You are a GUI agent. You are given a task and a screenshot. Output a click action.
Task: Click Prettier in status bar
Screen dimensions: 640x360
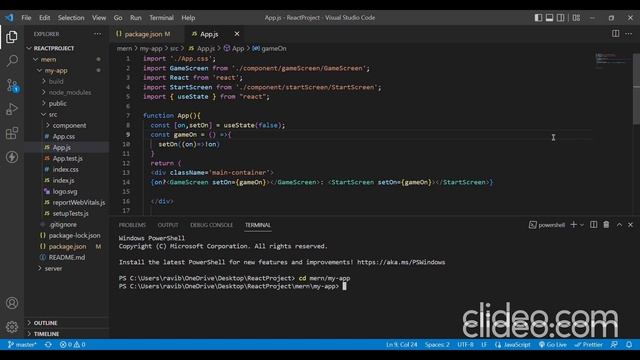589,344
